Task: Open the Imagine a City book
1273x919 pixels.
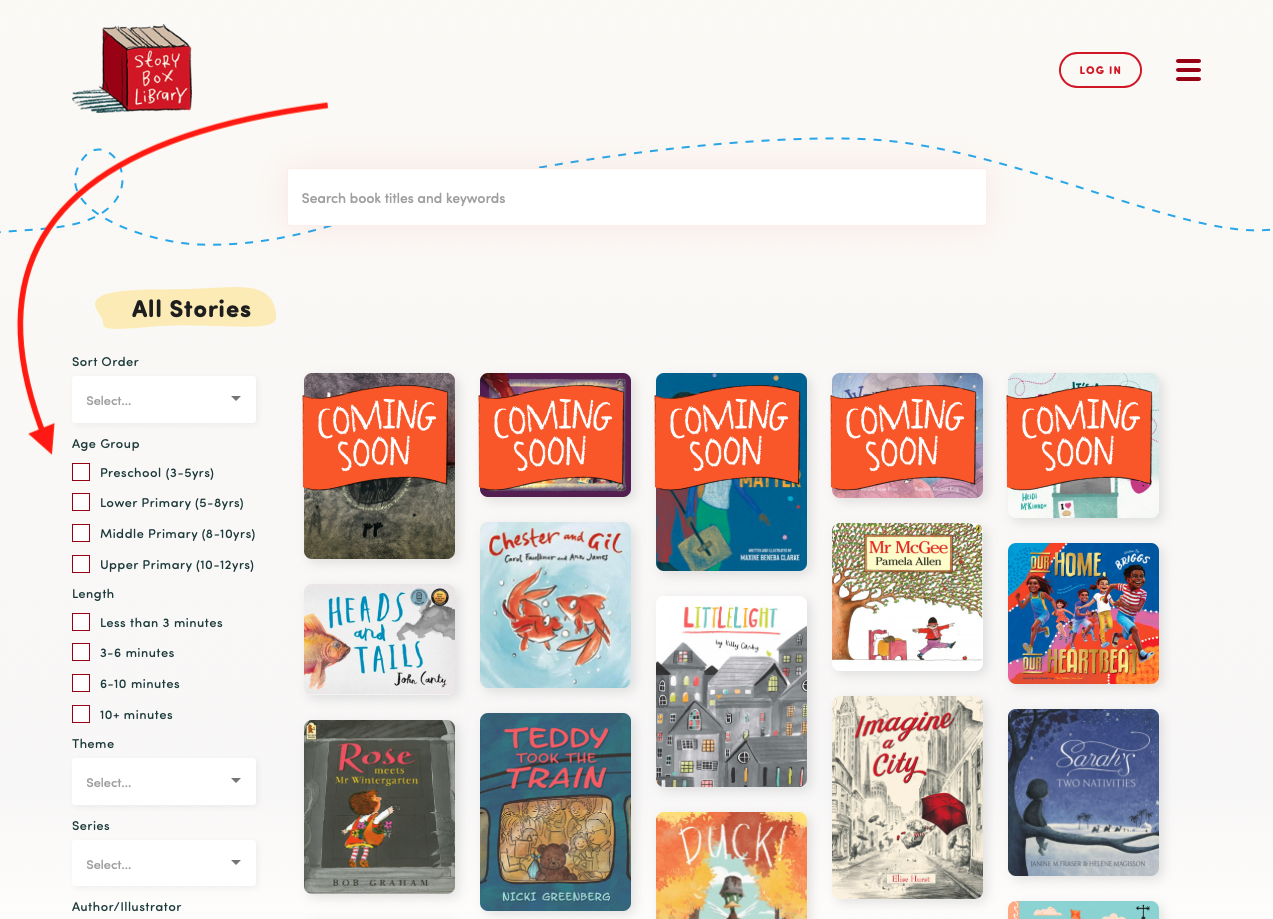Action: click(x=907, y=797)
